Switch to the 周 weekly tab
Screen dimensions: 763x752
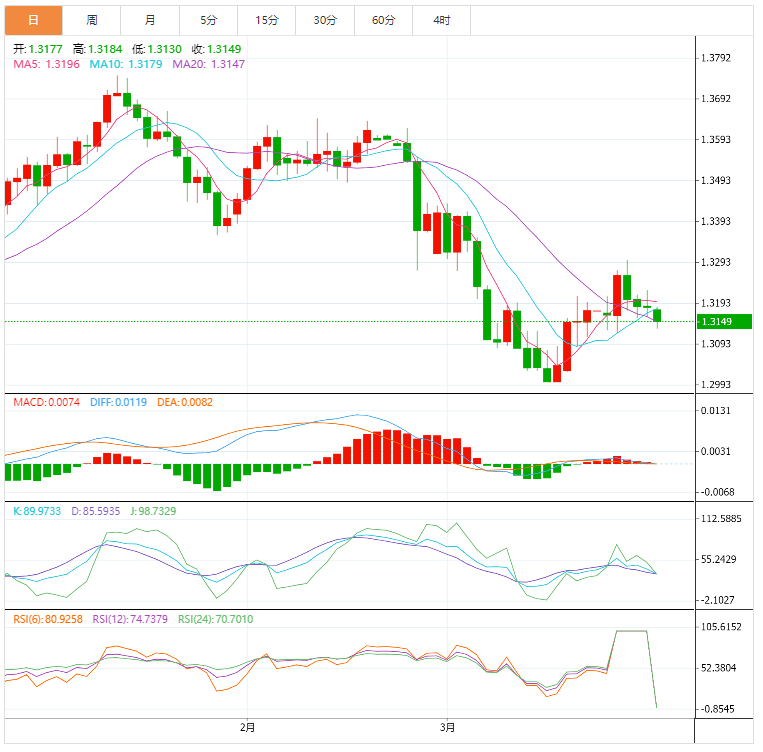pos(92,20)
